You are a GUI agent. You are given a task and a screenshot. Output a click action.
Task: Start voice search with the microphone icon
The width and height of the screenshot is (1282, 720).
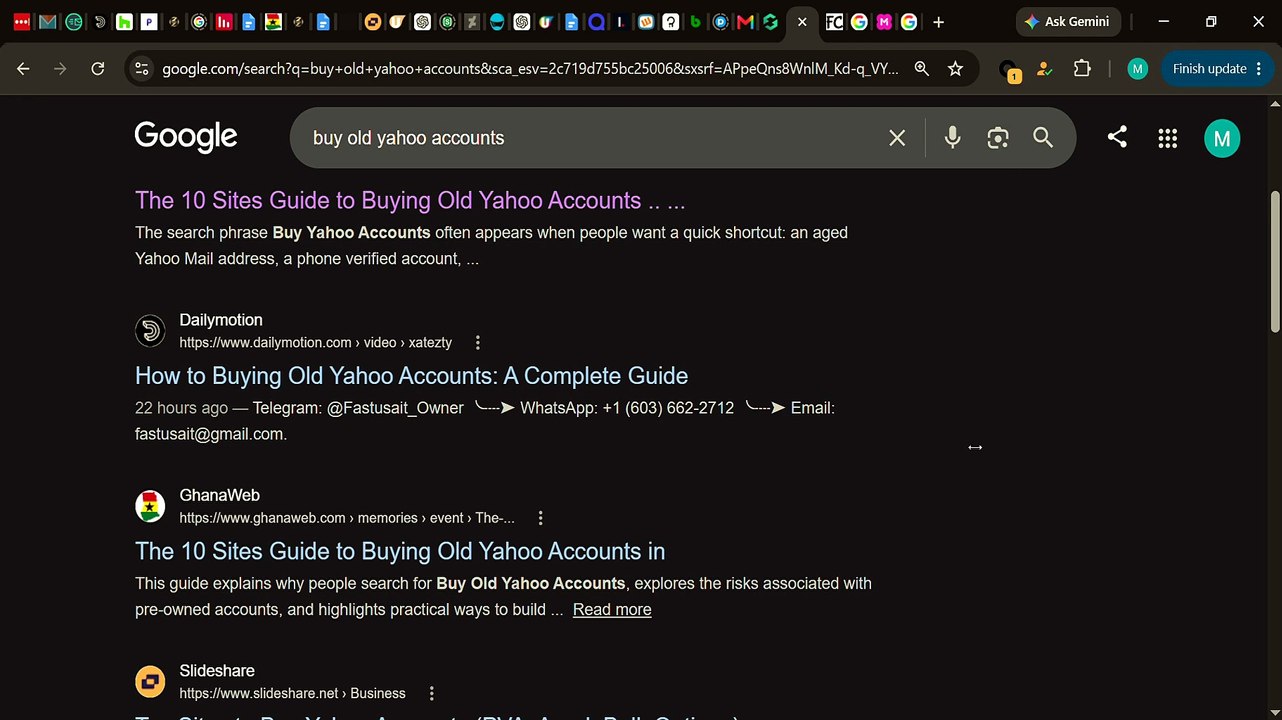point(953,138)
